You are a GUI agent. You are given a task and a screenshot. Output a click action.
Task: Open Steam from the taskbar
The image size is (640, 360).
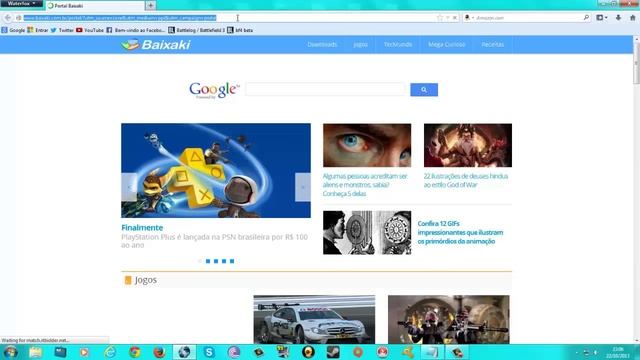(333, 352)
